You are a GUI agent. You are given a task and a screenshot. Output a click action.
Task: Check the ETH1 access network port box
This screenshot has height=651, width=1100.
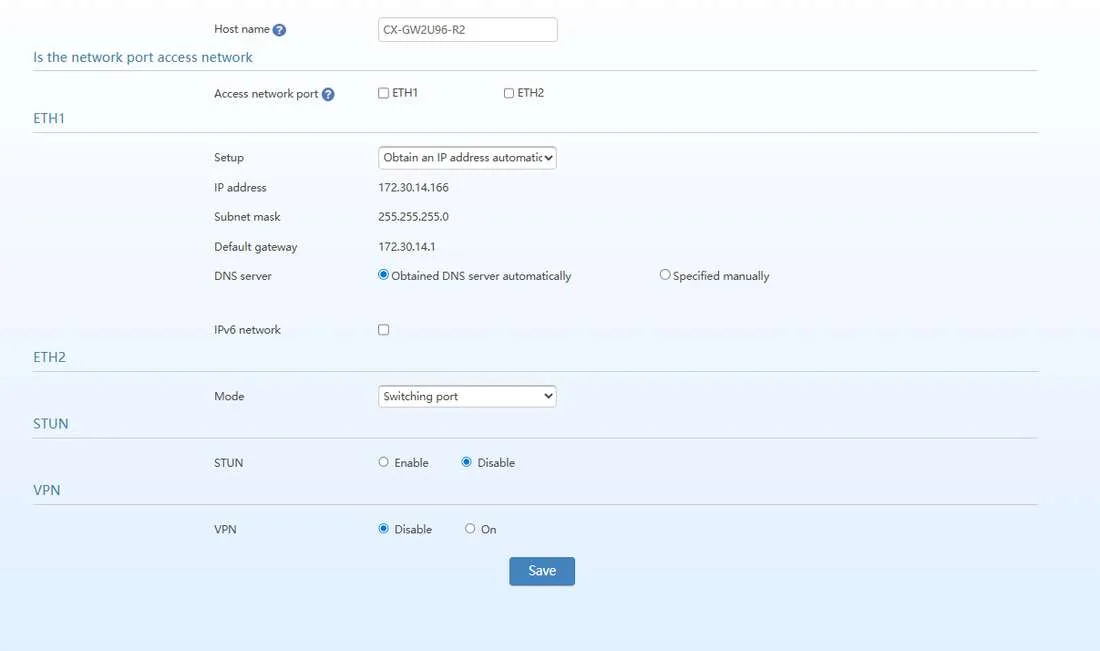[x=383, y=93]
